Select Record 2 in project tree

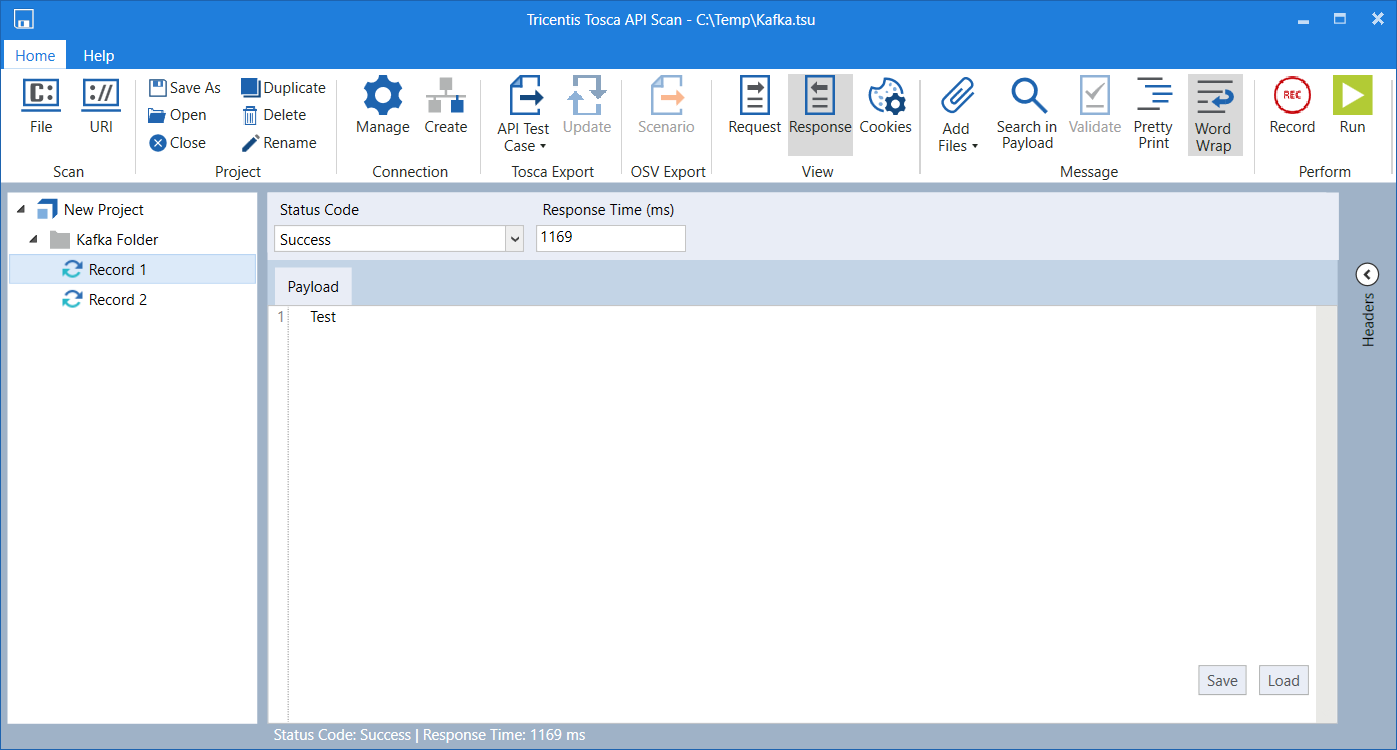click(117, 300)
